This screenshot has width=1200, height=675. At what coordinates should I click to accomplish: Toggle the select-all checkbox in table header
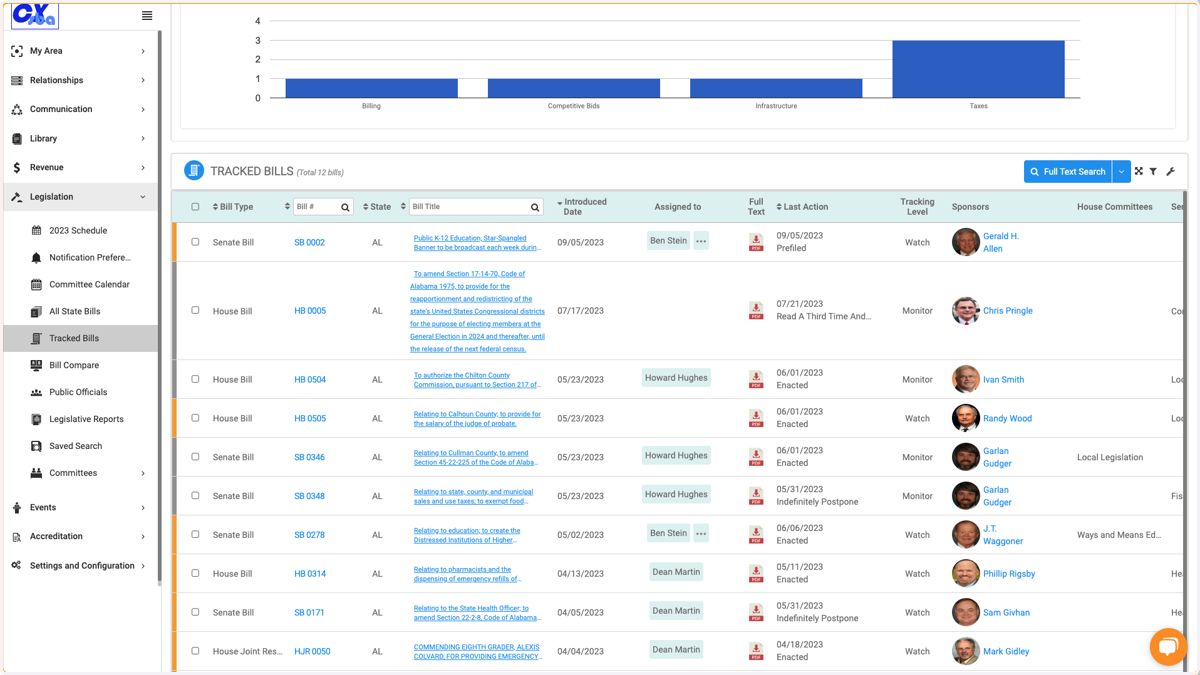[x=195, y=207]
